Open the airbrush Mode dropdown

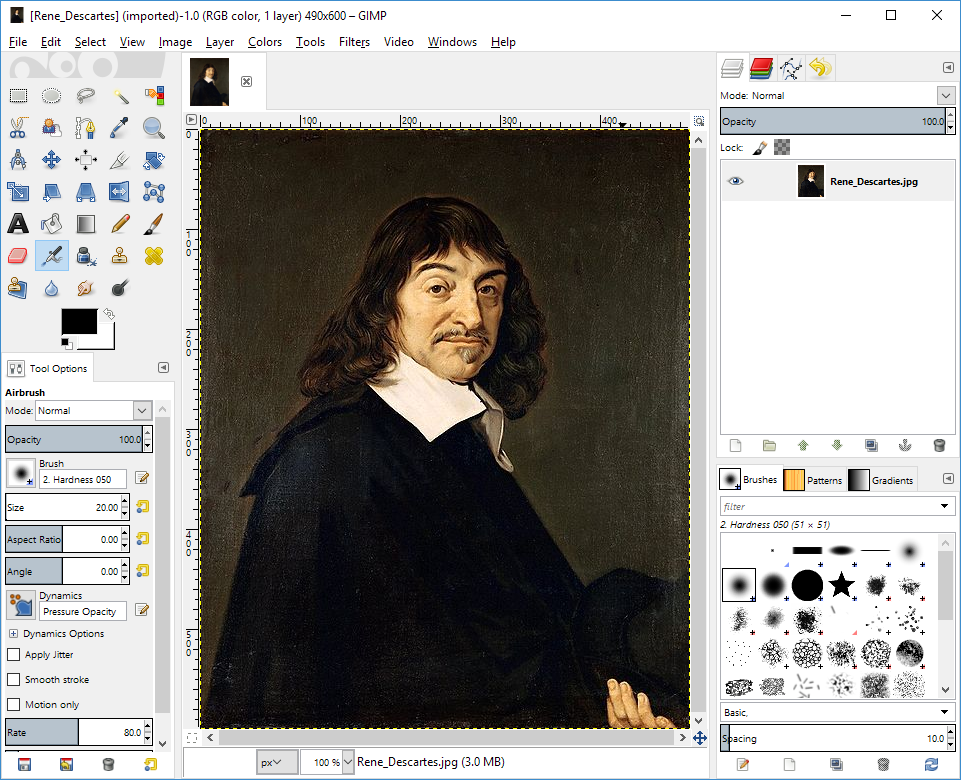pyautogui.click(x=93, y=411)
